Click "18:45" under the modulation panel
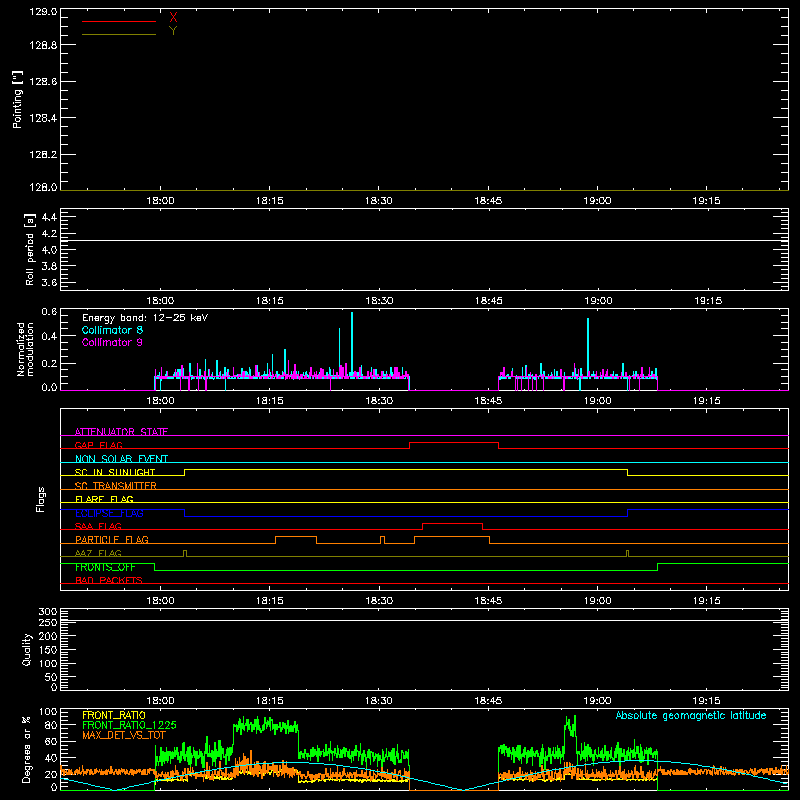The width and height of the screenshot is (800, 800). coord(488,401)
